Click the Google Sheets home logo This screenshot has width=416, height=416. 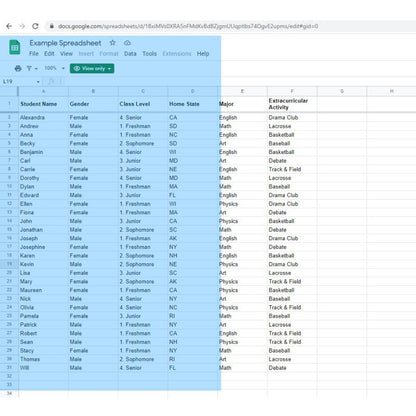[15, 47]
